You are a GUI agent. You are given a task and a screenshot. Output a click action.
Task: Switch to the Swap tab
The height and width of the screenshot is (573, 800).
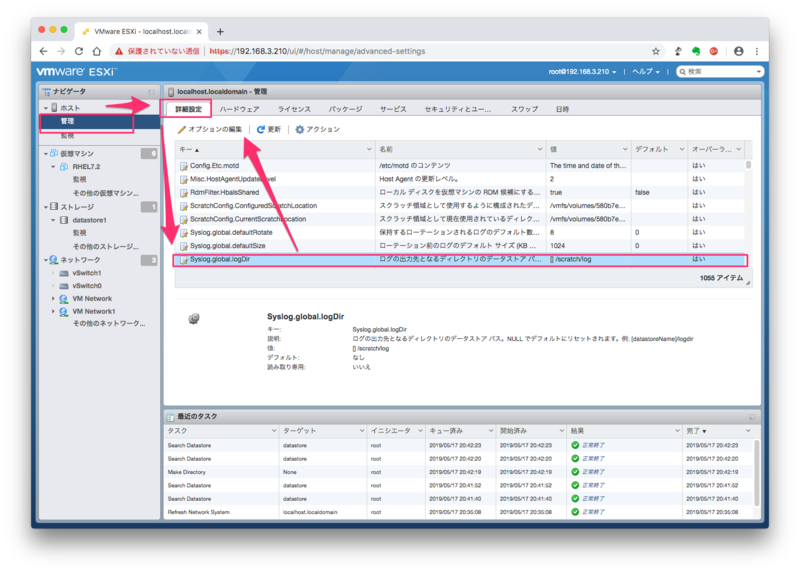point(524,109)
